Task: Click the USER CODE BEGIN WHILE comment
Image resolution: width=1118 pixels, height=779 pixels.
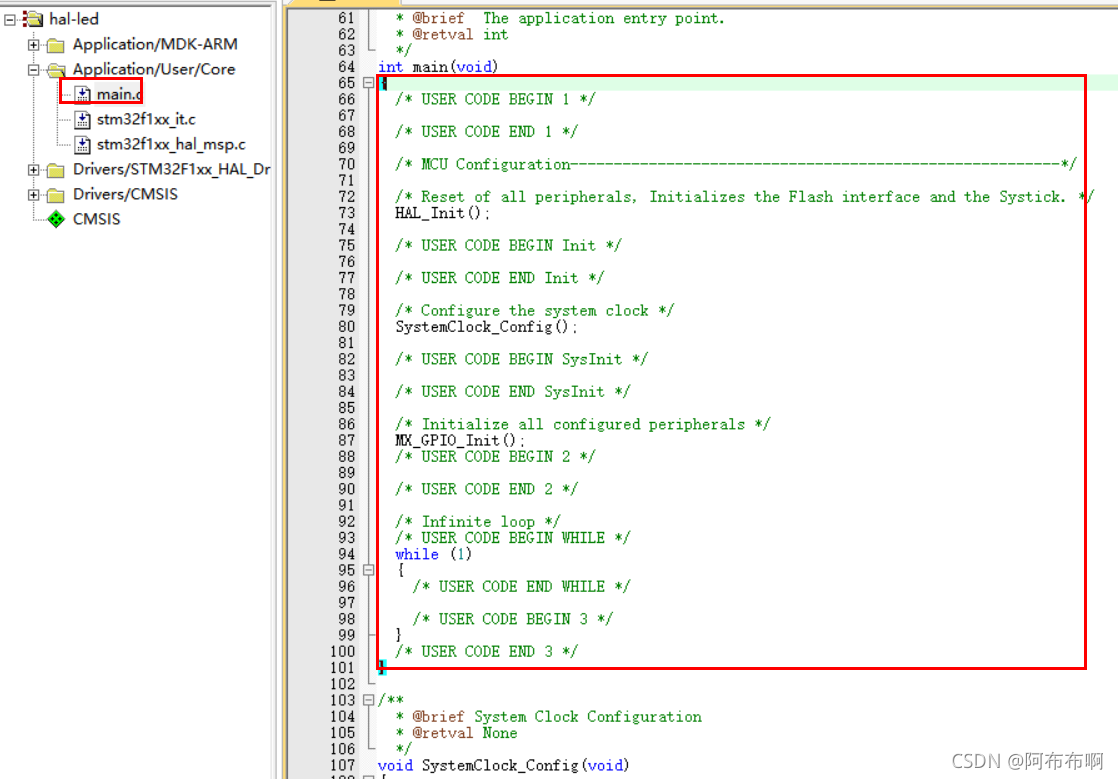Action: point(513,538)
